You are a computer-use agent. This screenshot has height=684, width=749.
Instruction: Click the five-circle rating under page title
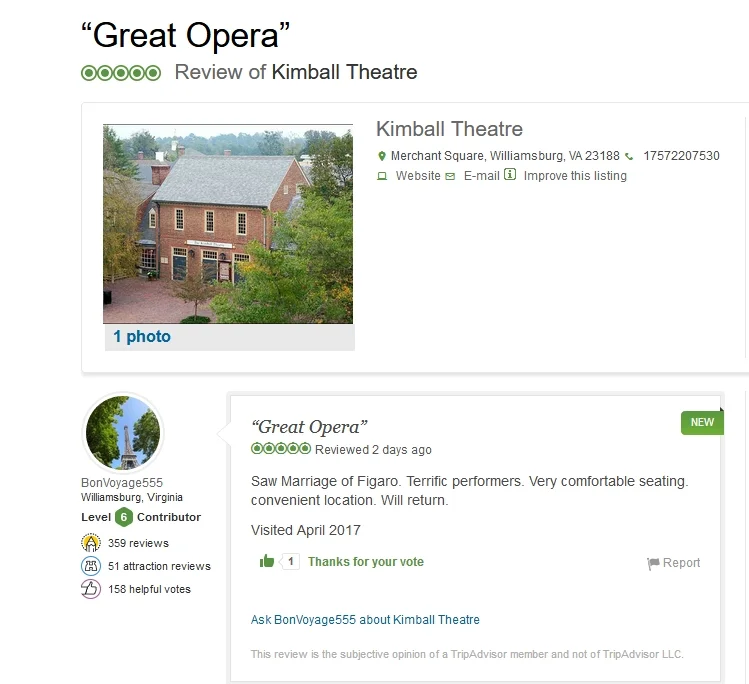click(121, 73)
